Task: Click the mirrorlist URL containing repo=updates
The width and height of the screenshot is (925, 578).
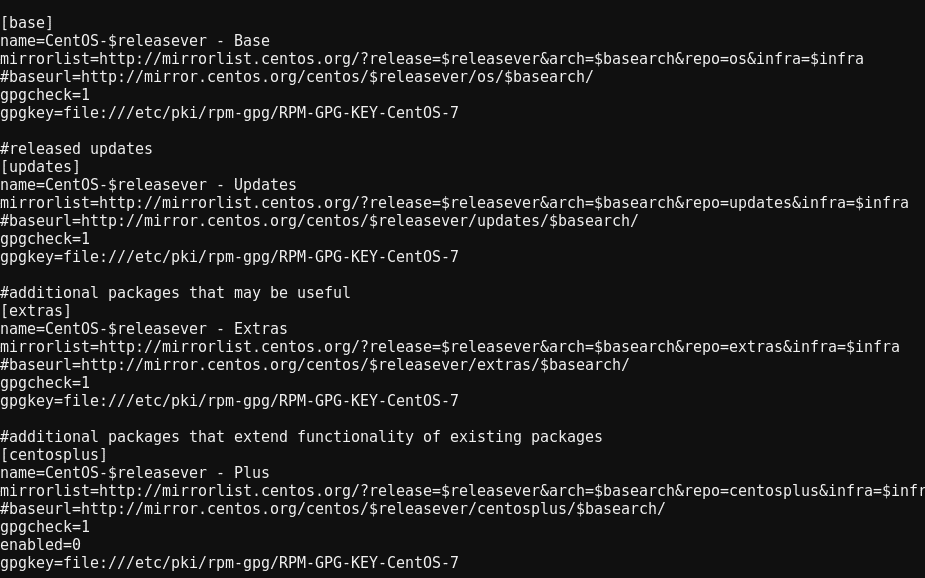Action: (454, 203)
